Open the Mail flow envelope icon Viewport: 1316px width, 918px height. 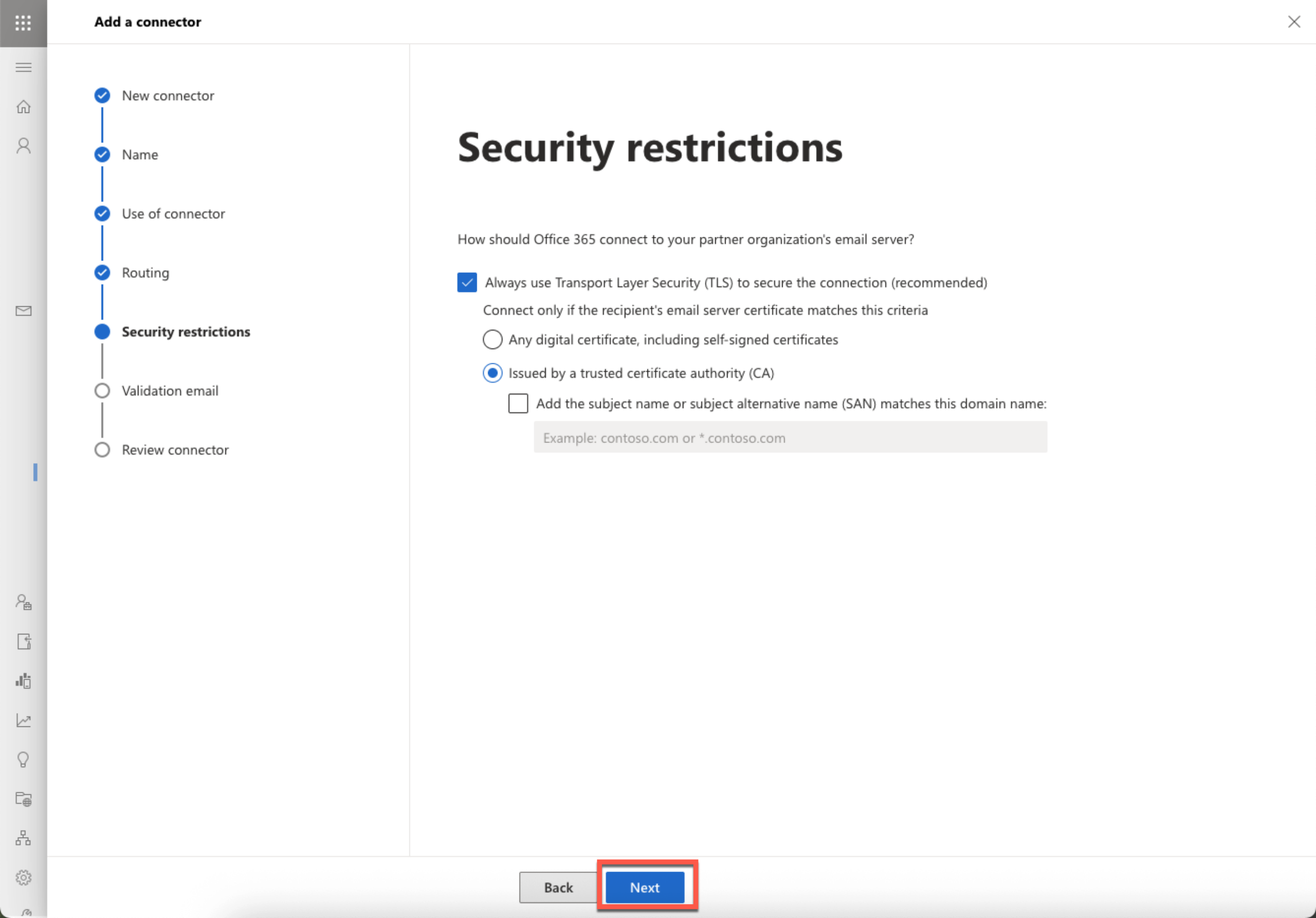(24, 311)
